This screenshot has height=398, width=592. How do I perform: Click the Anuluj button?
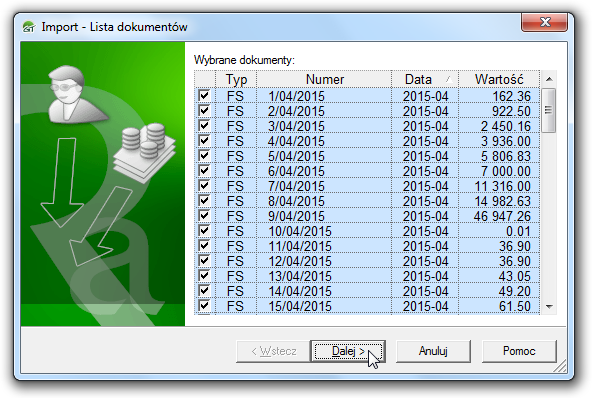(433, 351)
